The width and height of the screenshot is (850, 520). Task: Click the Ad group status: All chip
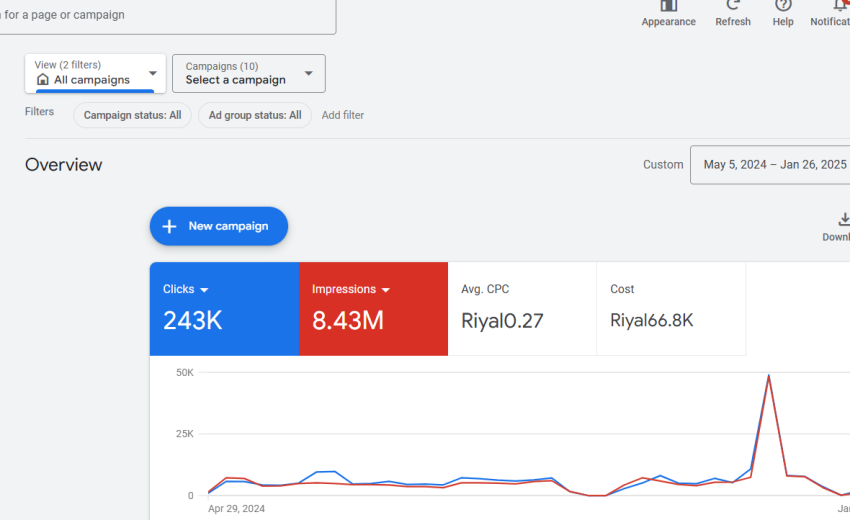[x=255, y=115]
